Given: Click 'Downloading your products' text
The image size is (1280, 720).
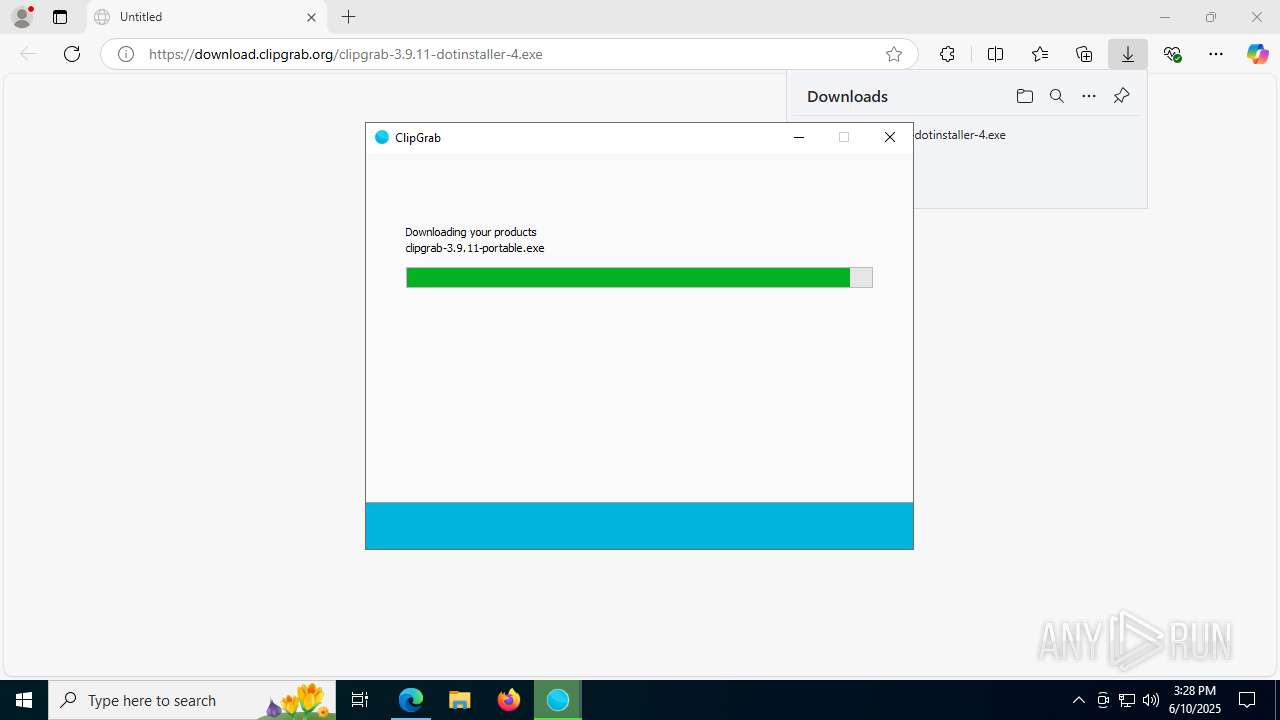Looking at the screenshot, I should tap(471, 232).
